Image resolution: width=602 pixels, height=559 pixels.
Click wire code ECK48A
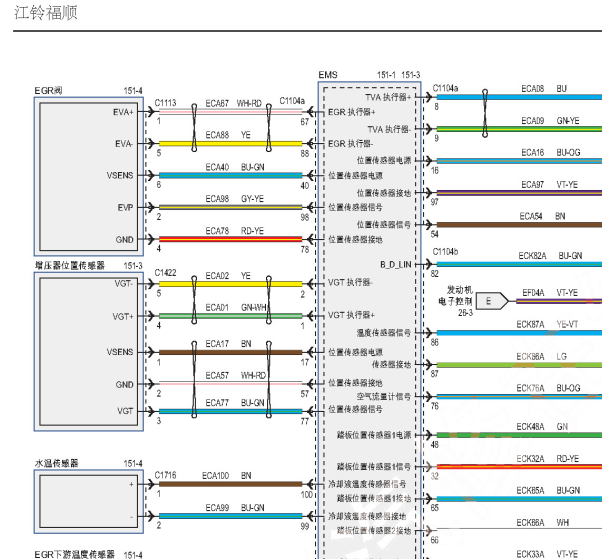(530, 427)
